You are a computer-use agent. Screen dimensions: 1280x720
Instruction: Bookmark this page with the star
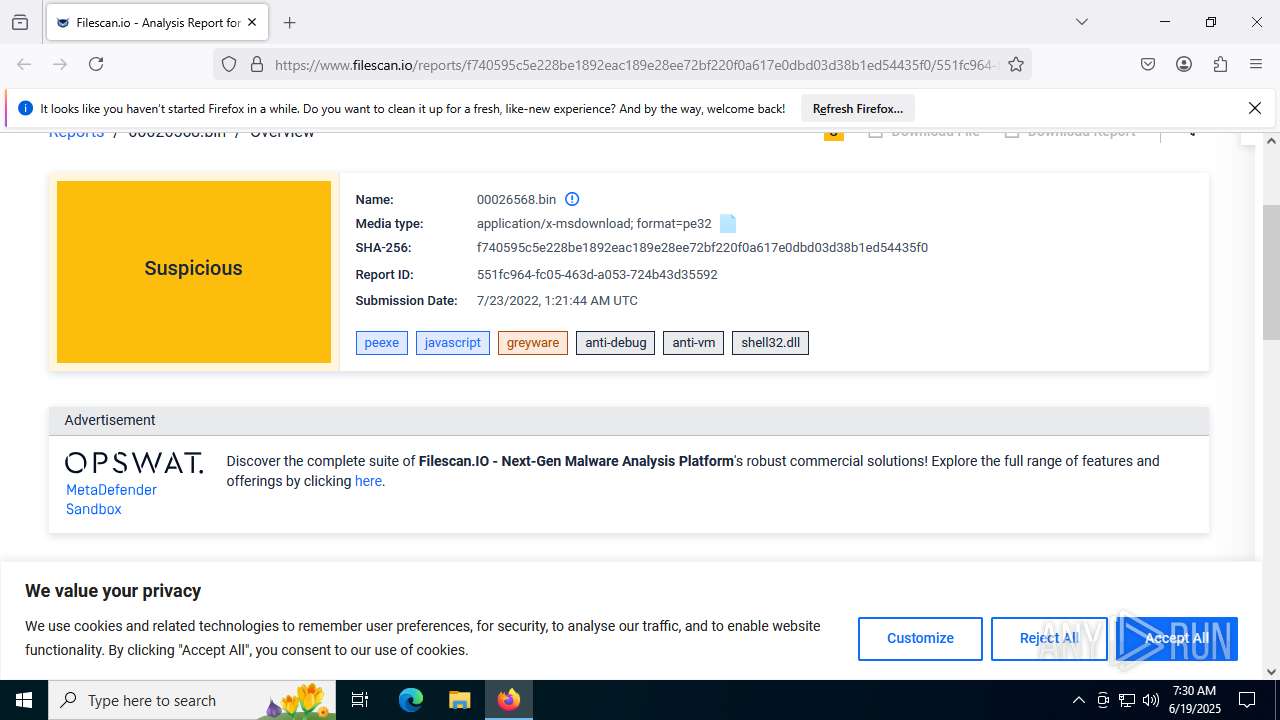point(1016,64)
